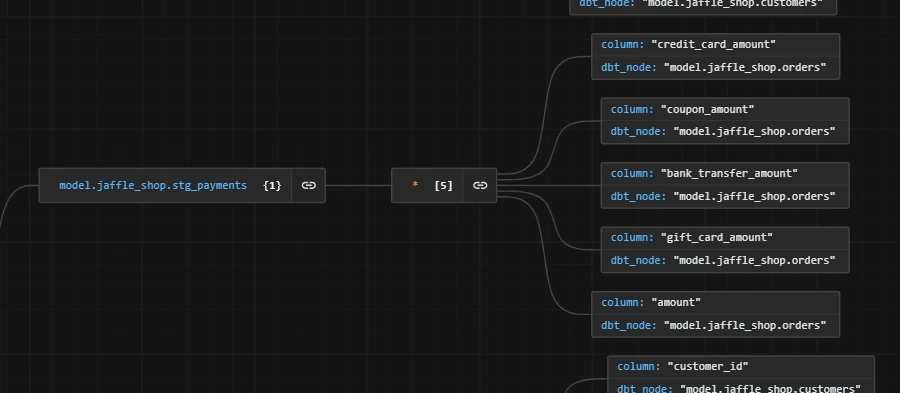Click the column key beside "coupon_amount"
900x393 pixels.
(632, 109)
